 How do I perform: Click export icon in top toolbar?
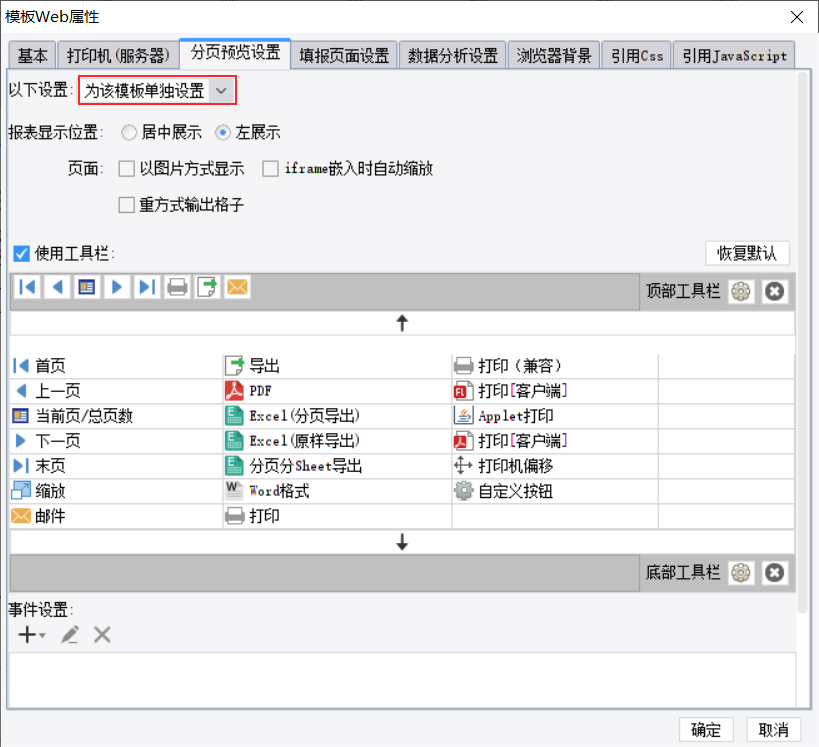coord(207,287)
